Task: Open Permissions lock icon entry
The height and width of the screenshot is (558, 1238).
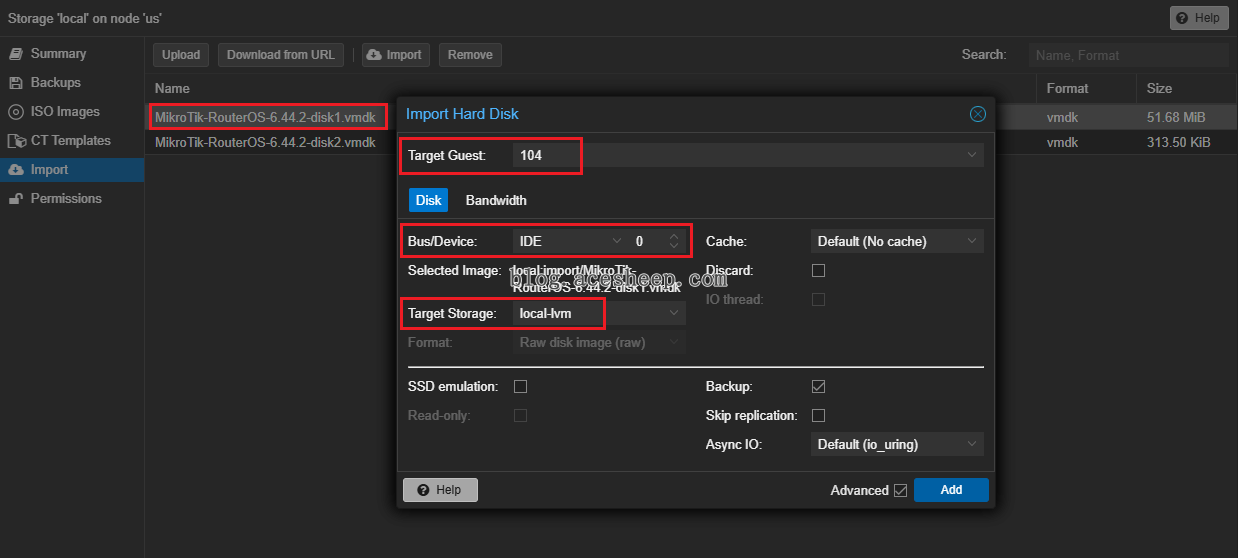Action: 16,199
